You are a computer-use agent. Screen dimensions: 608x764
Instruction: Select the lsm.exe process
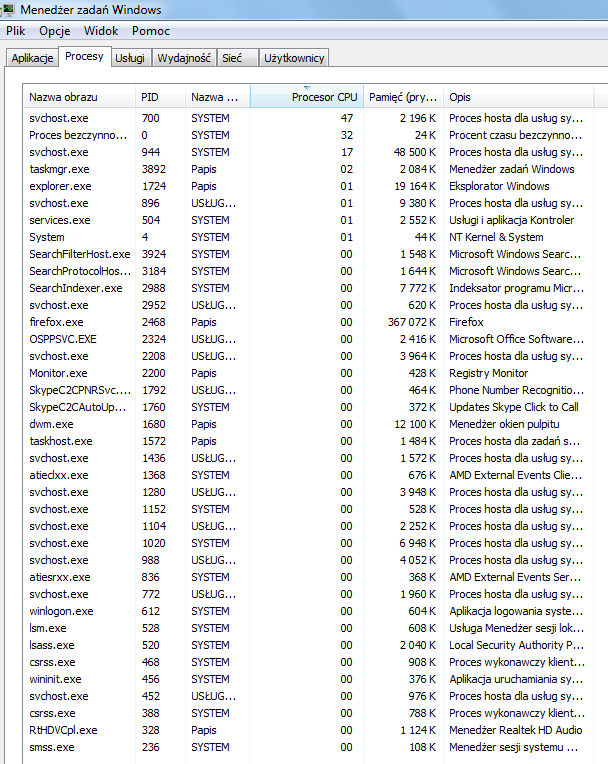pos(308,629)
